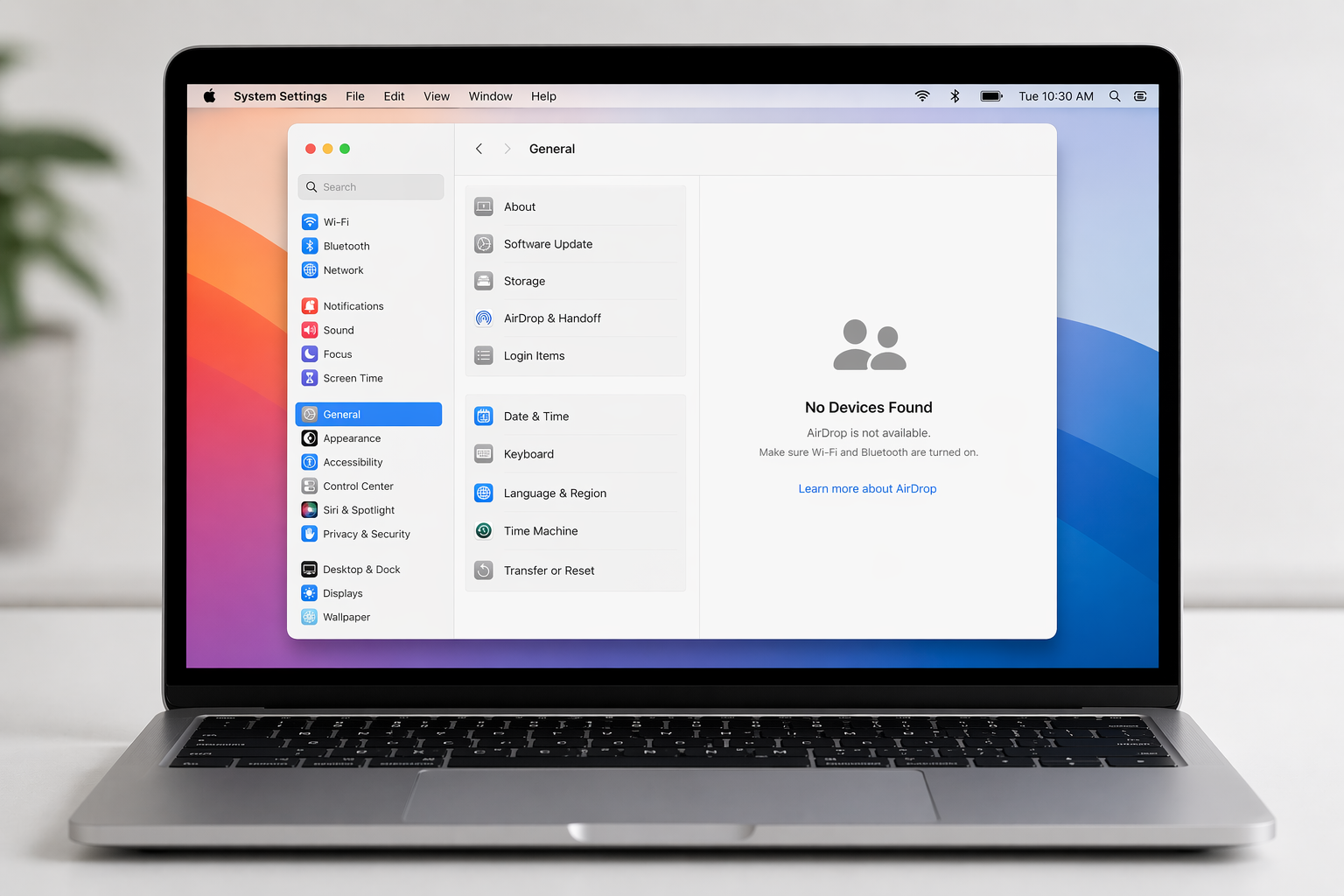Open the Window menu
Viewport: 1344px width, 896px height.
point(490,96)
